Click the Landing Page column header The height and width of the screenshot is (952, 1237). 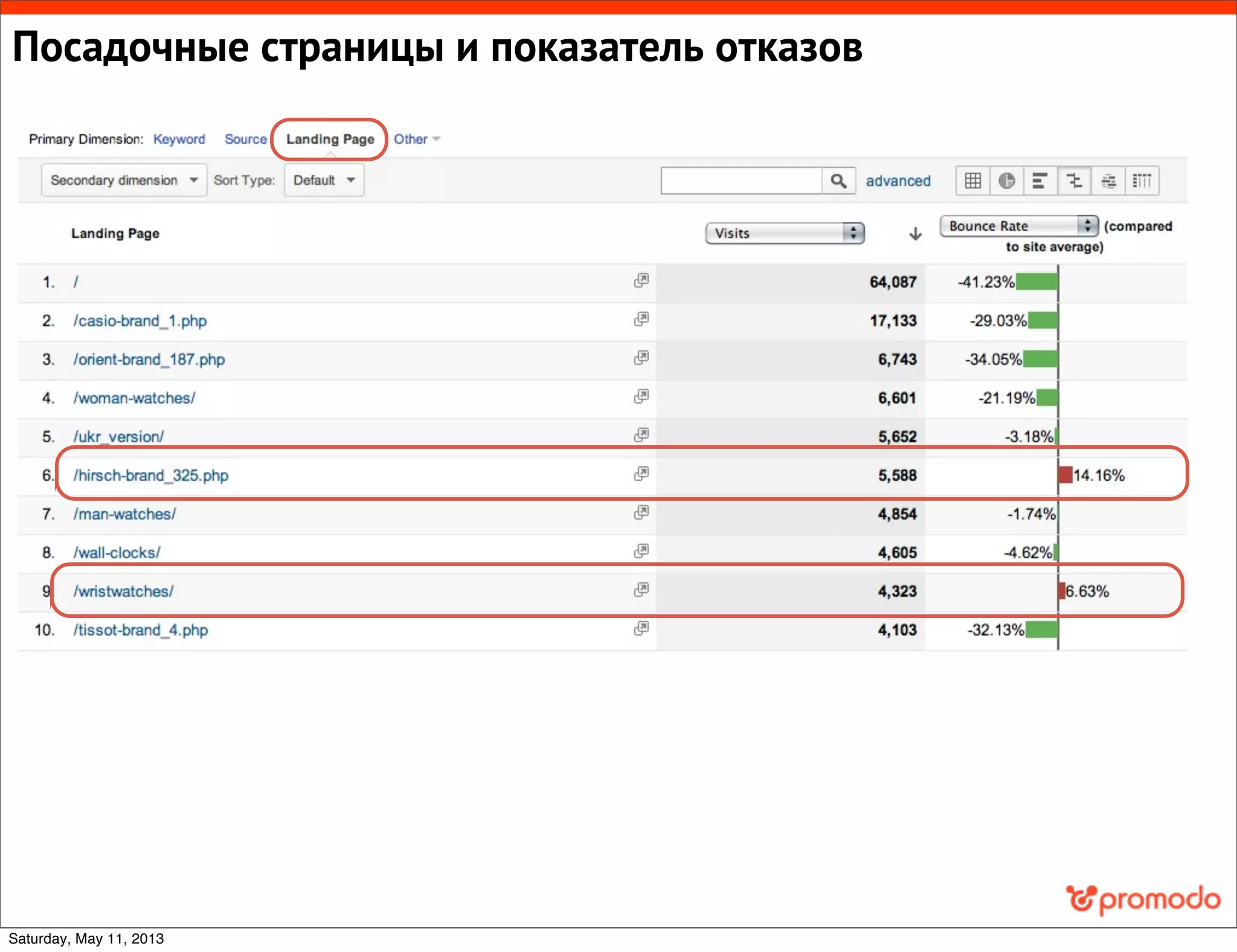[115, 234]
